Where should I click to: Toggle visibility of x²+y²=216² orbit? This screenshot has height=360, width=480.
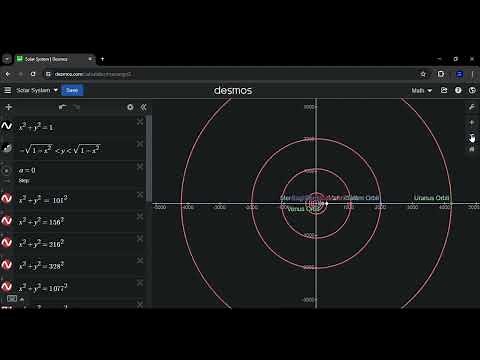(7, 243)
